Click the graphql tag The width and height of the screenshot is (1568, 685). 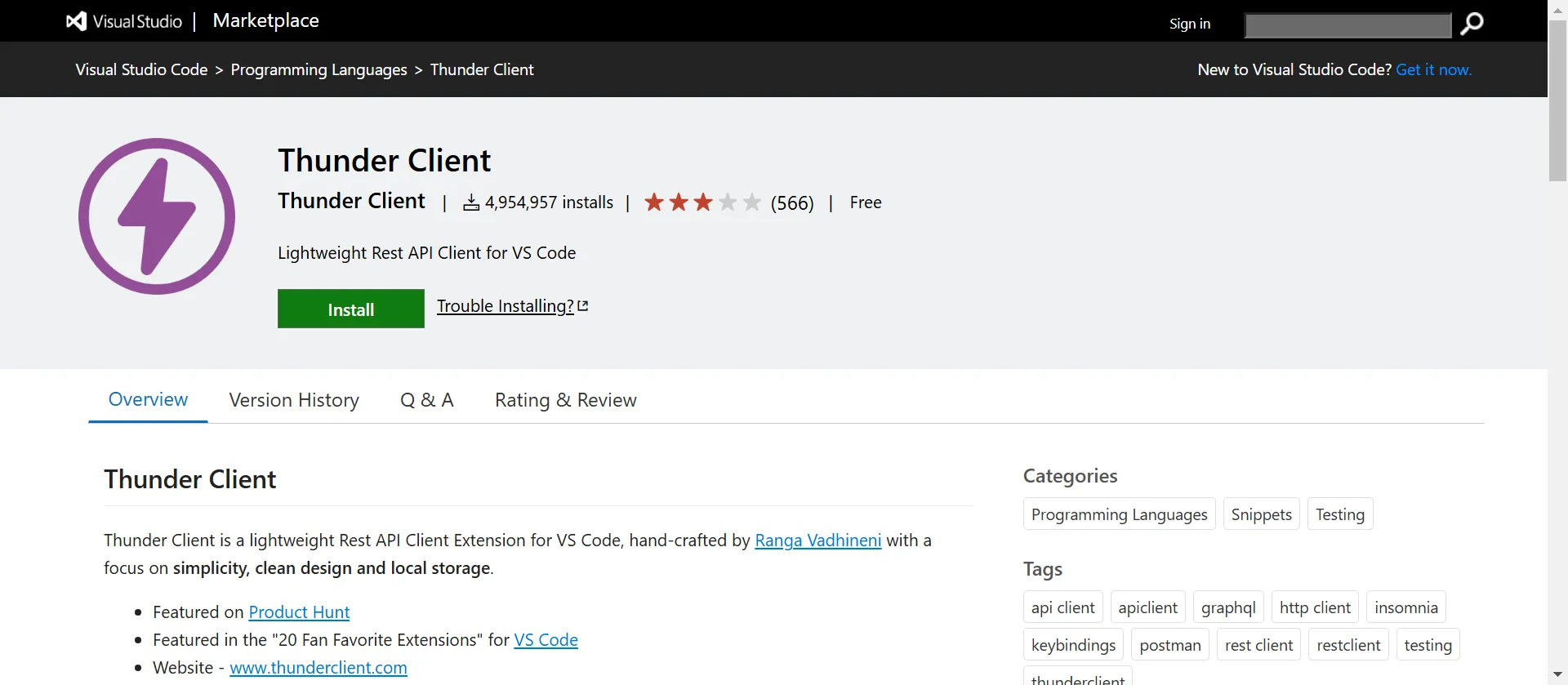click(1228, 607)
